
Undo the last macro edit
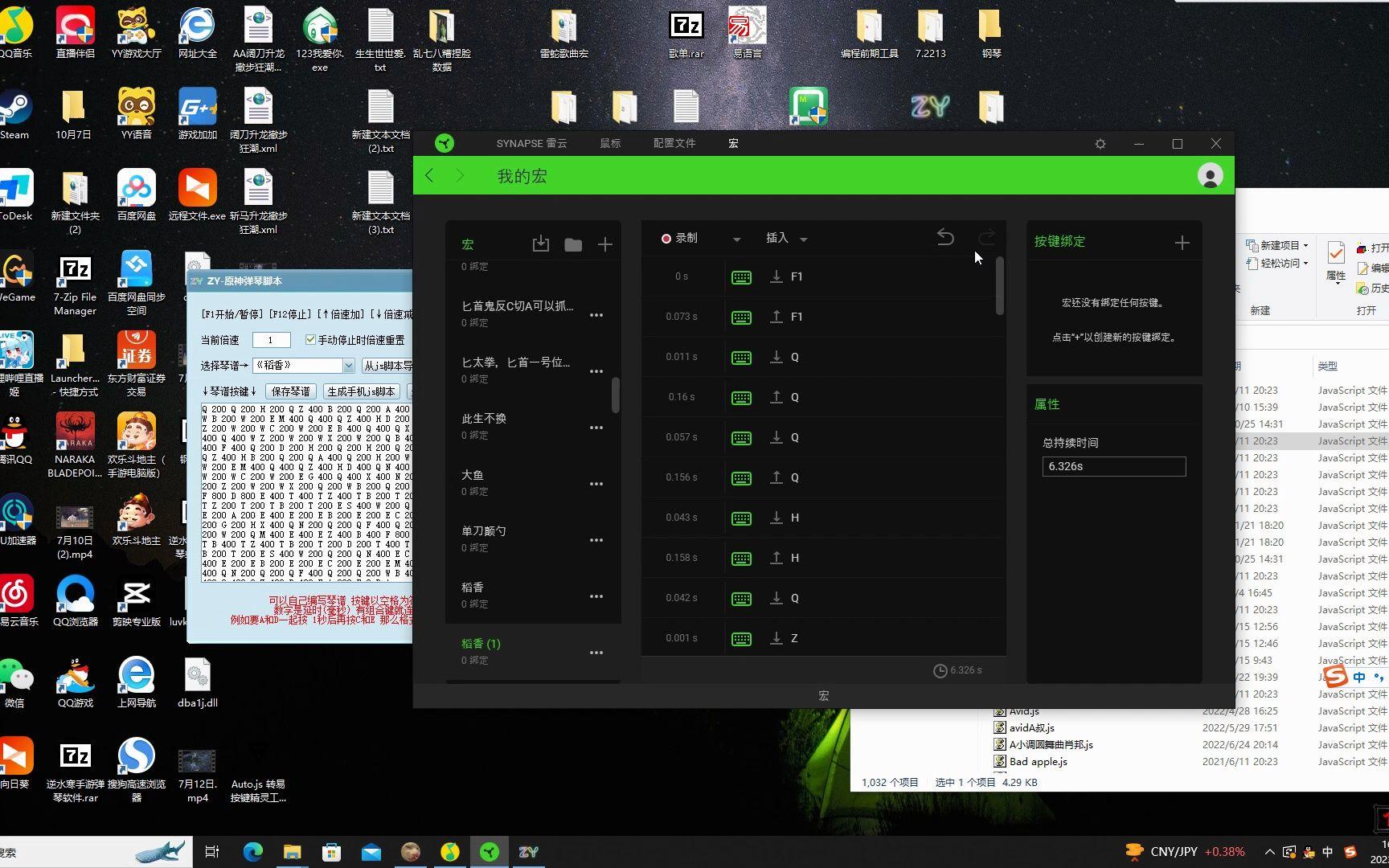(x=945, y=237)
